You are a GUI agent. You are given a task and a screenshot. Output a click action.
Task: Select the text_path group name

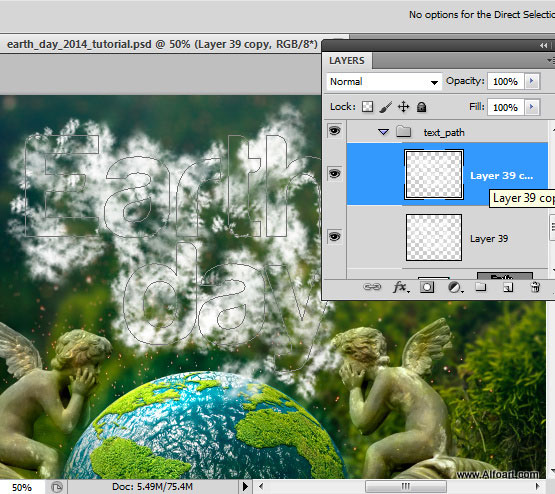[444, 133]
